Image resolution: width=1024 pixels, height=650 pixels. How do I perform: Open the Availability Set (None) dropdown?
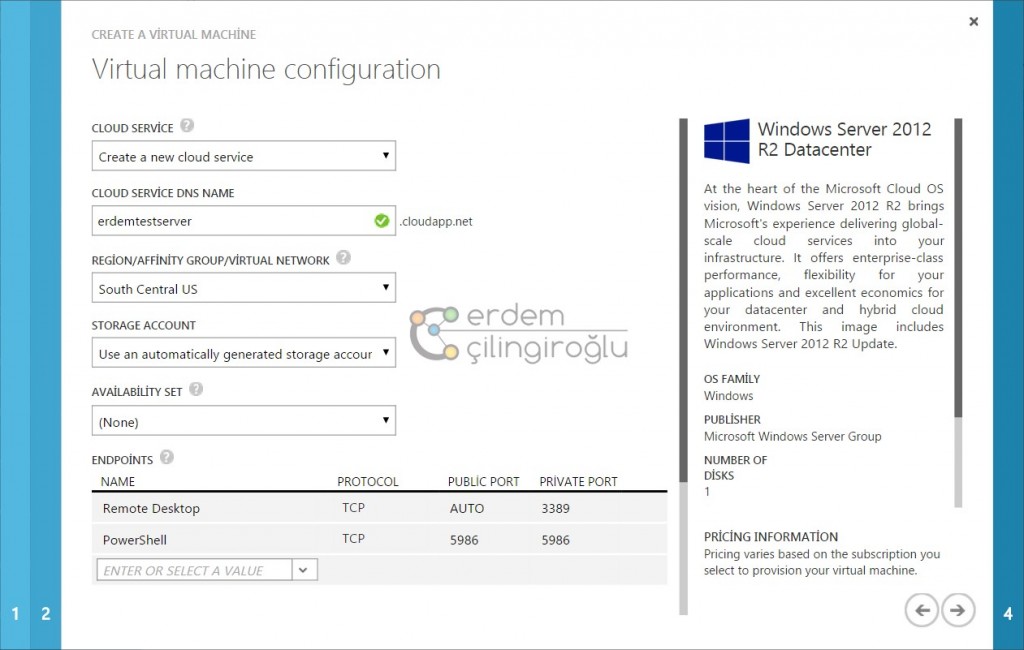tap(244, 421)
